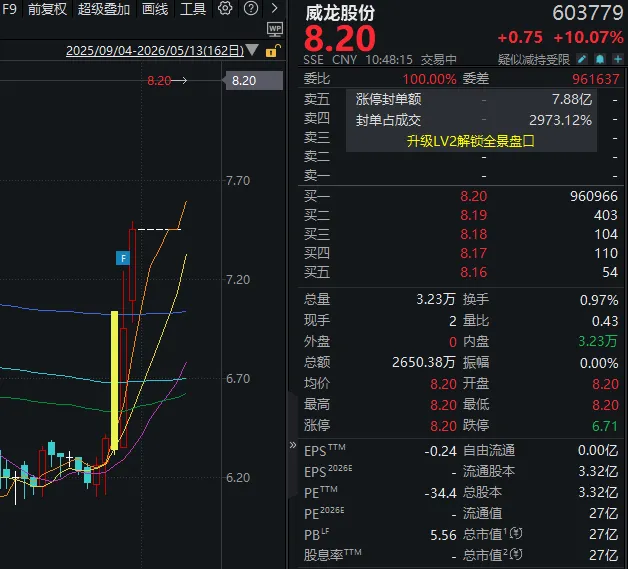Add stock with the plus icon
The height and width of the screenshot is (569, 628).
(x=618, y=60)
